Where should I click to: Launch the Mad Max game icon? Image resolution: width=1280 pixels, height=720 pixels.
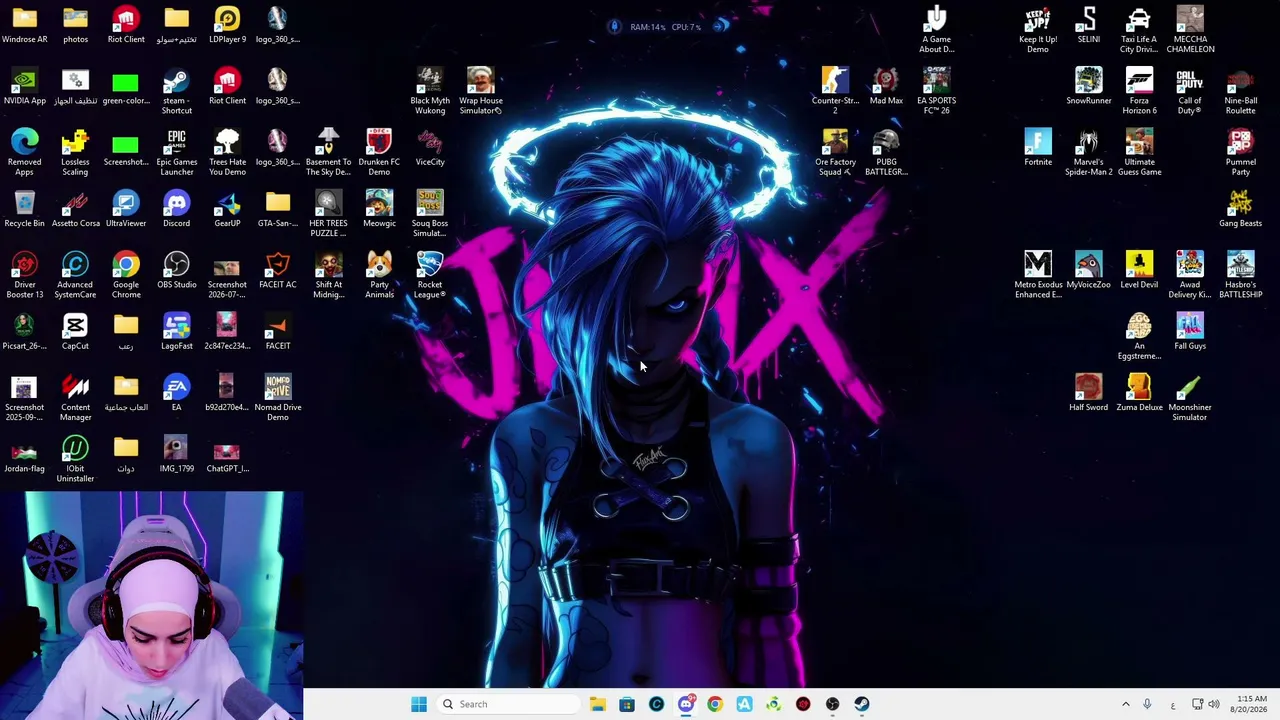[886, 87]
